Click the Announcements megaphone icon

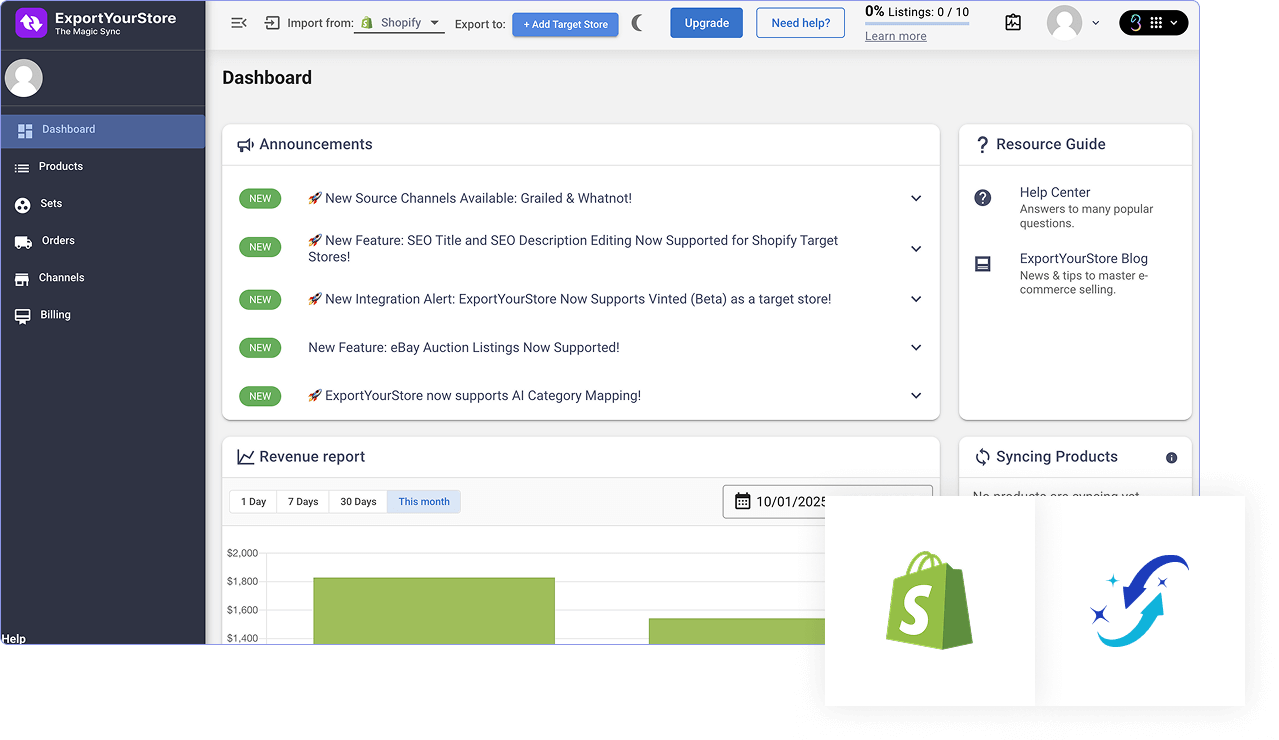click(x=245, y=145)
